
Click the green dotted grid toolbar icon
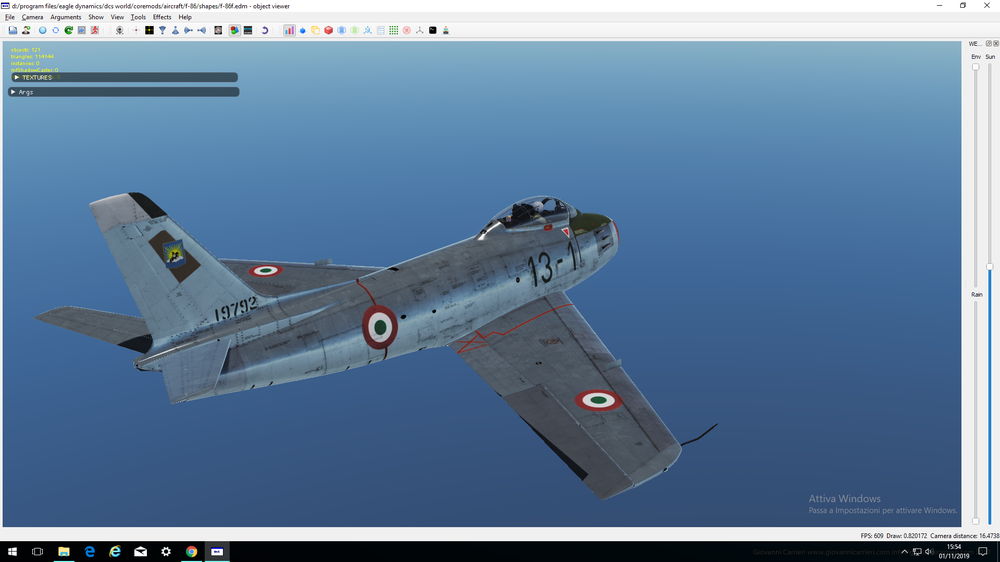click(x=394, y=30)
